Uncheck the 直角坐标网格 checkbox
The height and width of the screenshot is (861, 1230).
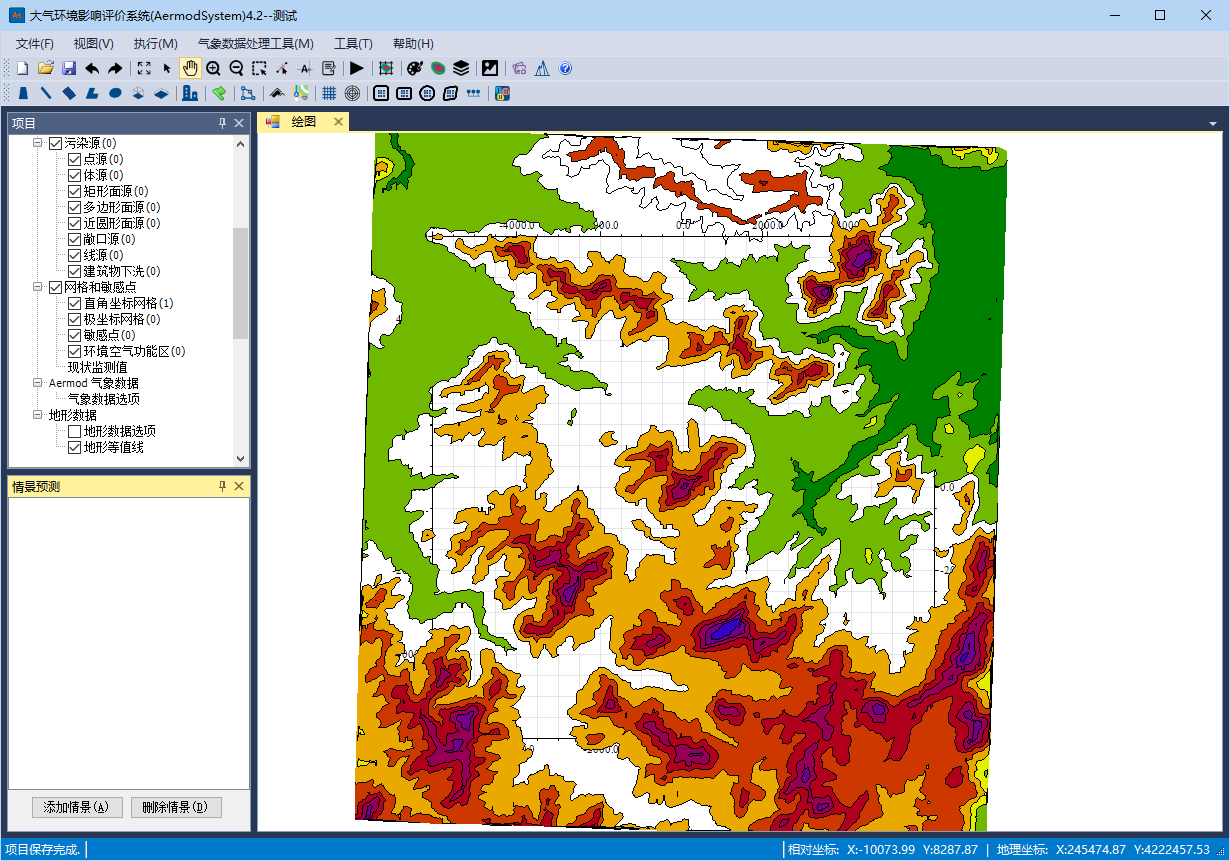pyautogui.click(x=74, y=303)
